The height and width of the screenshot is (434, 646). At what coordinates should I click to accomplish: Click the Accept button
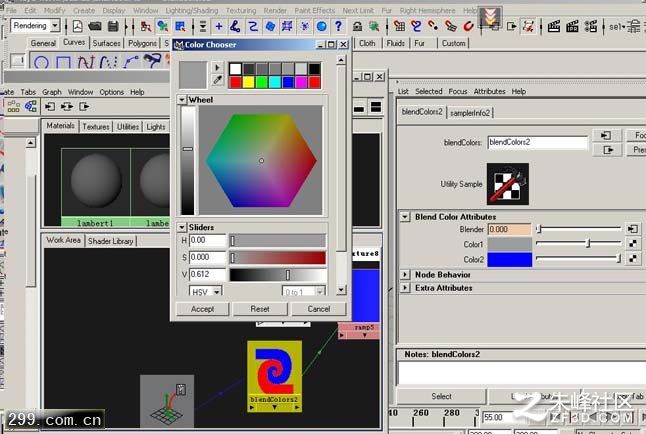pos(202,309)
